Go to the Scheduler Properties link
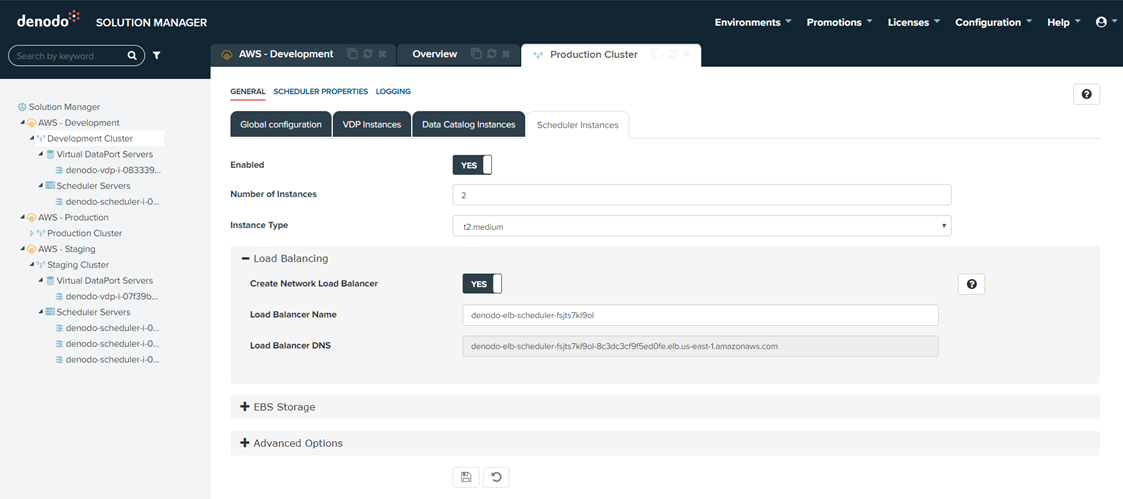Viewport: 1123px width, 499px height. pos(320,91)
